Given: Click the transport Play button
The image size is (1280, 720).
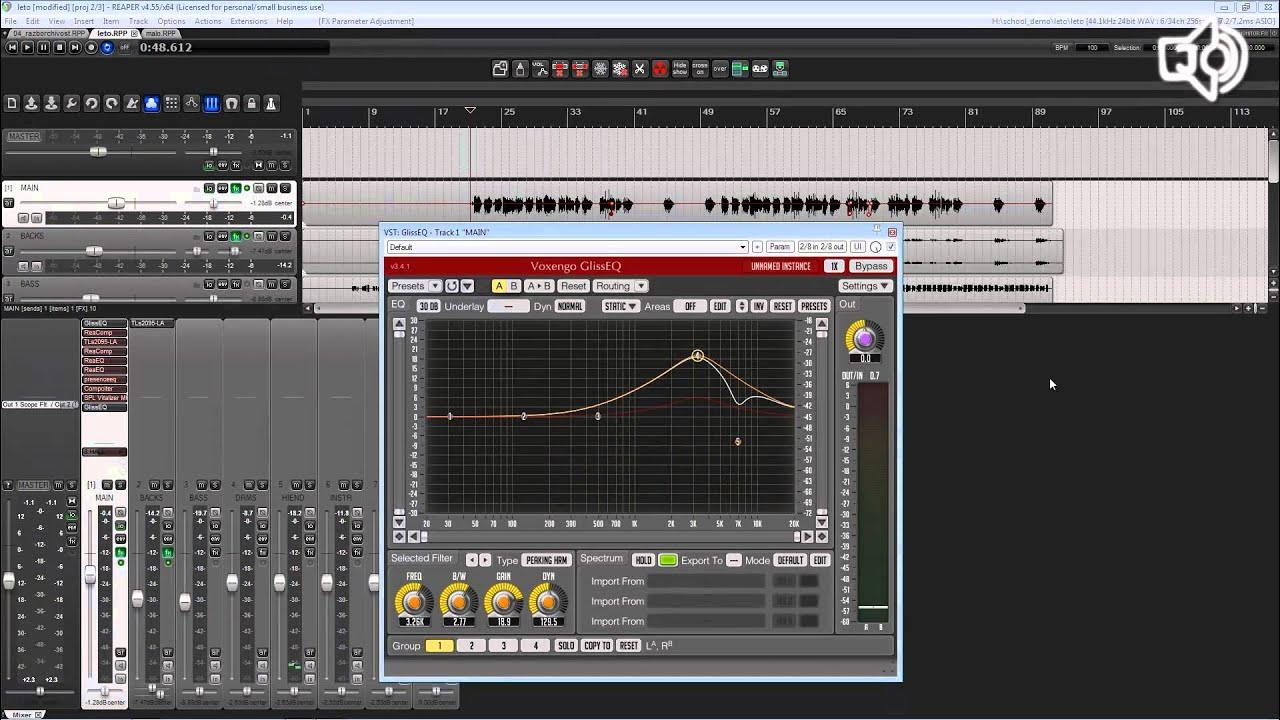Looking at the screenshot, I should [x=27, y=47].
